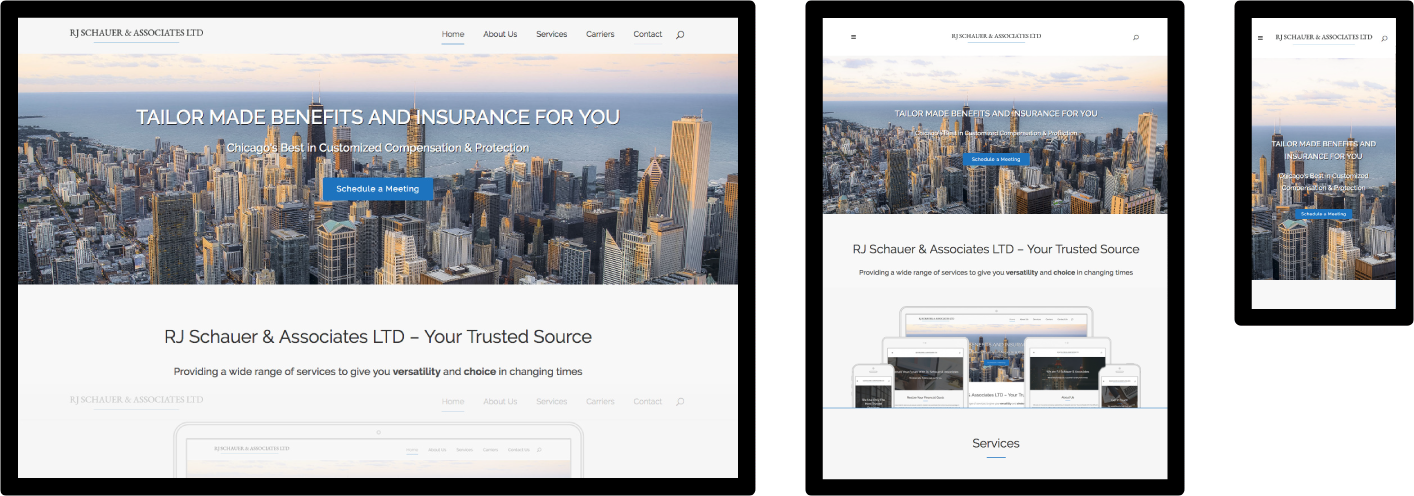The height and width of the screenshot is (496, 1414).
Task: Open Contact in the desktop top navigation
Action: (x=648, y=34)
